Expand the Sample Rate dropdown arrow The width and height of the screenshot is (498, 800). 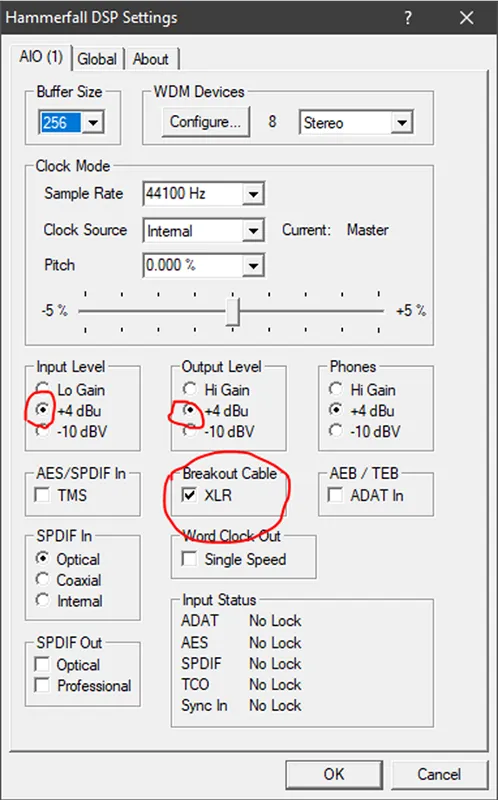click(253, 194)
